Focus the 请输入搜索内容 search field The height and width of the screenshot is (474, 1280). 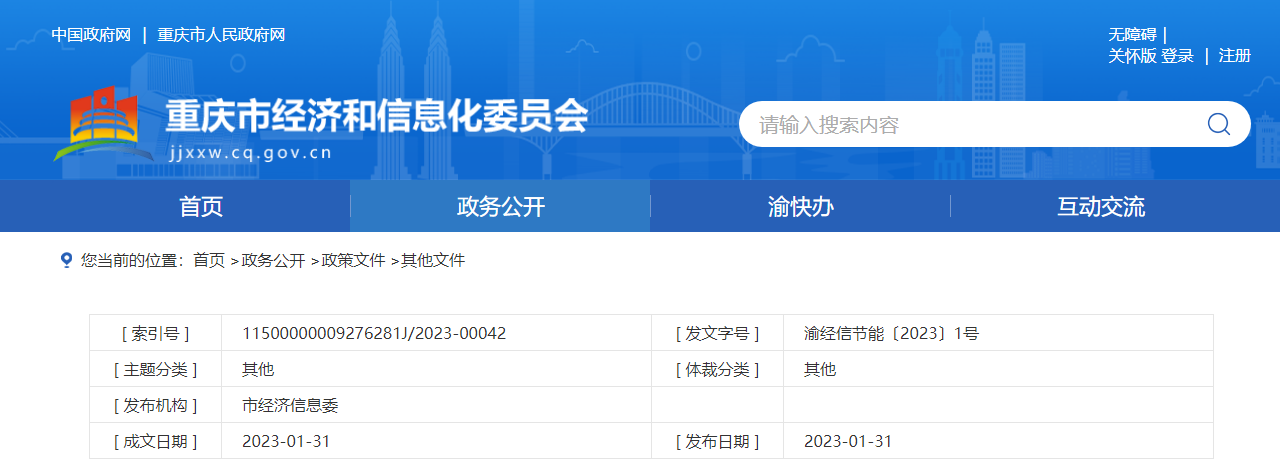[x=970, y=125]
